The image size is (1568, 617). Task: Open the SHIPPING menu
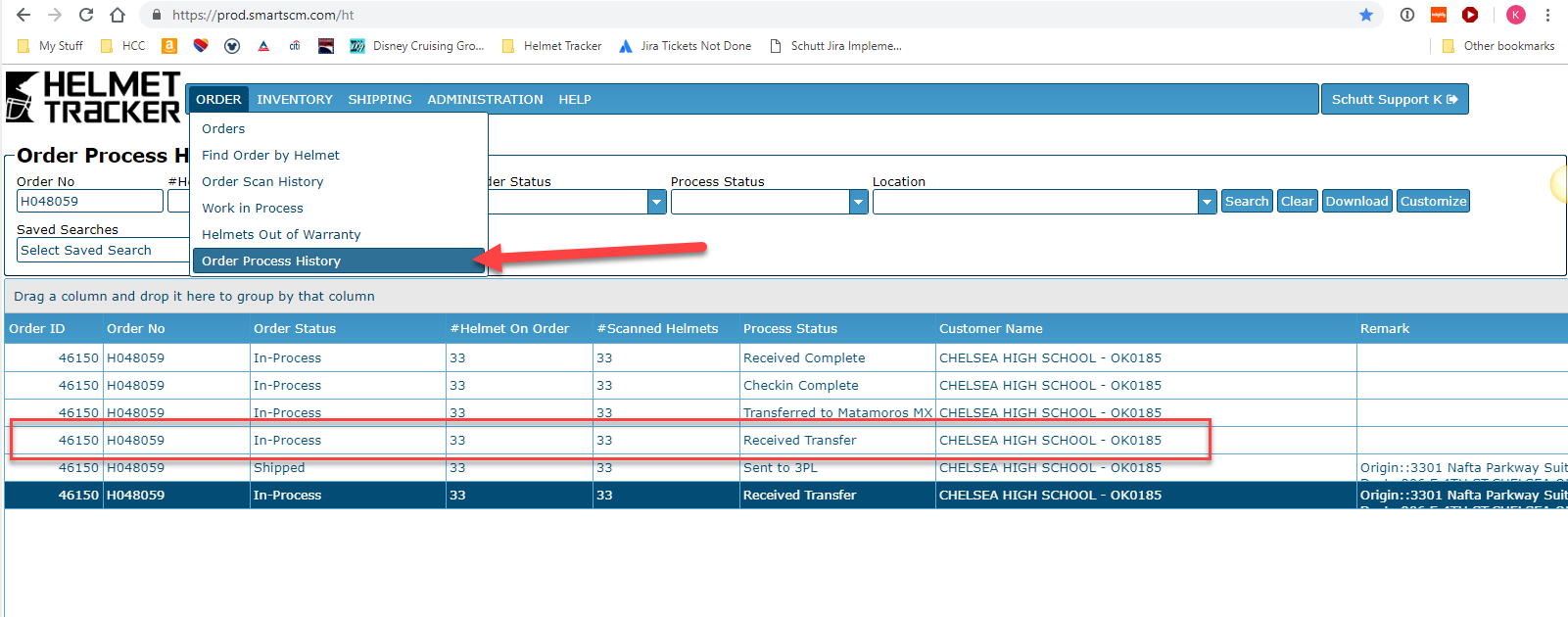point(380,99)
